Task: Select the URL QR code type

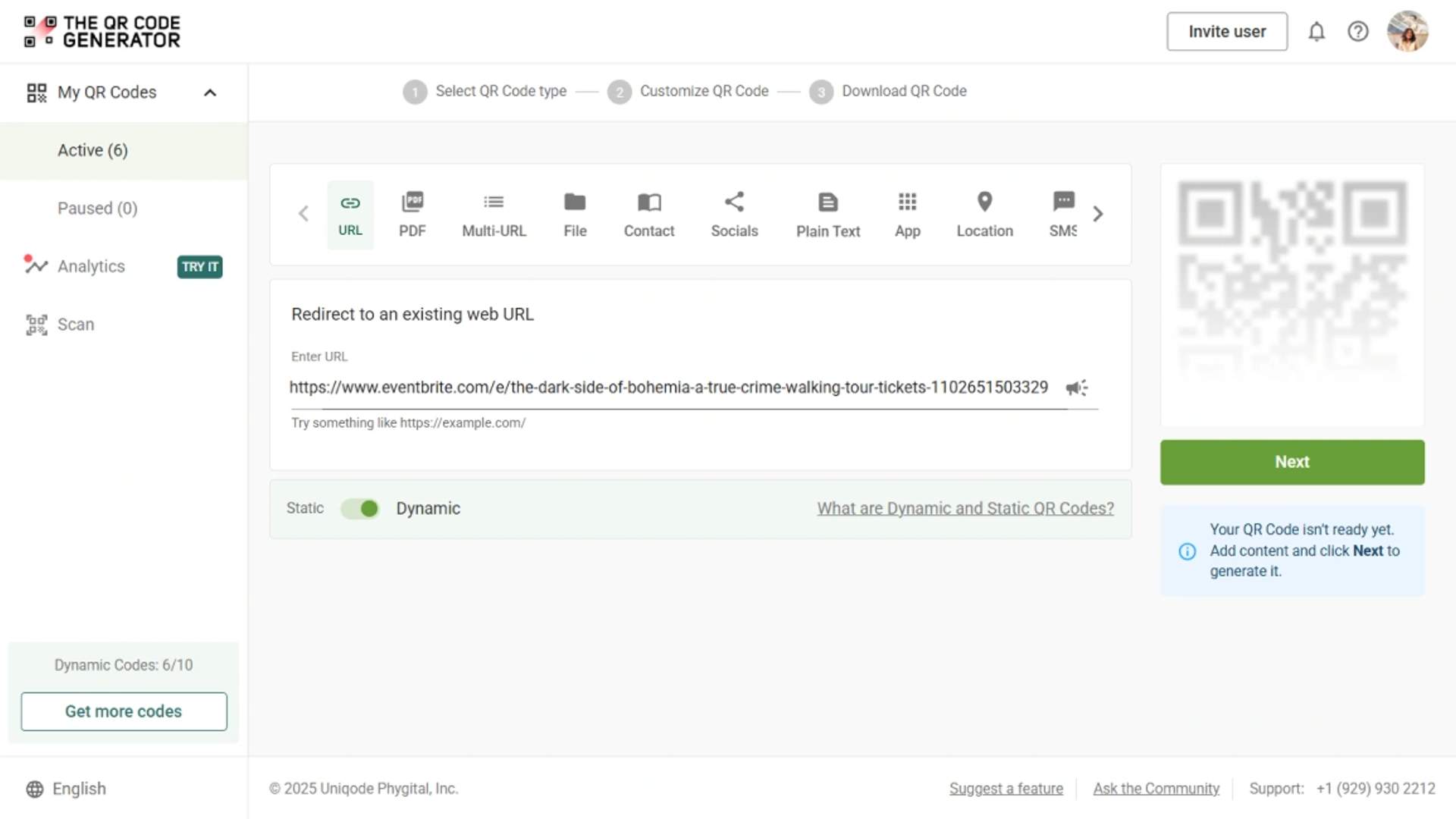Action: pos(350,215)
